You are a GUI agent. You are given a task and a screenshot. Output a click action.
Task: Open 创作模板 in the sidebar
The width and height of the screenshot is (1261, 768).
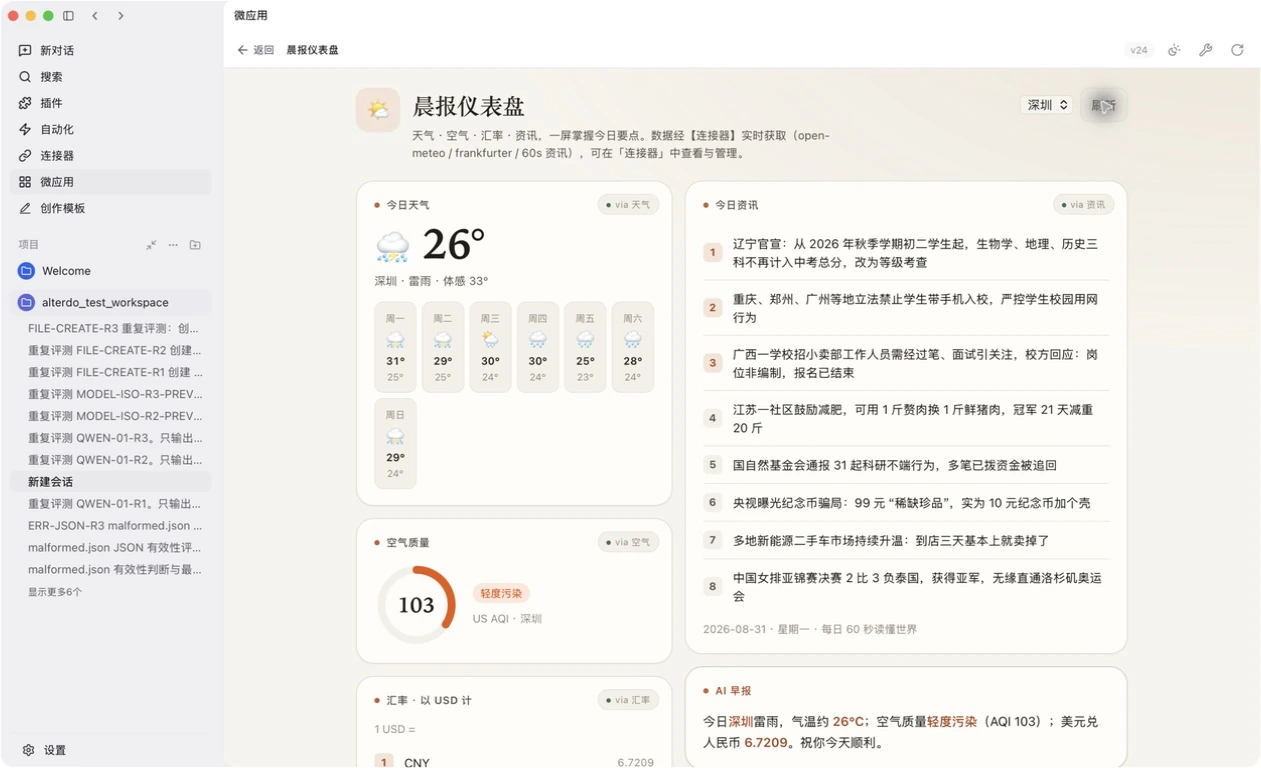(111, 208)
